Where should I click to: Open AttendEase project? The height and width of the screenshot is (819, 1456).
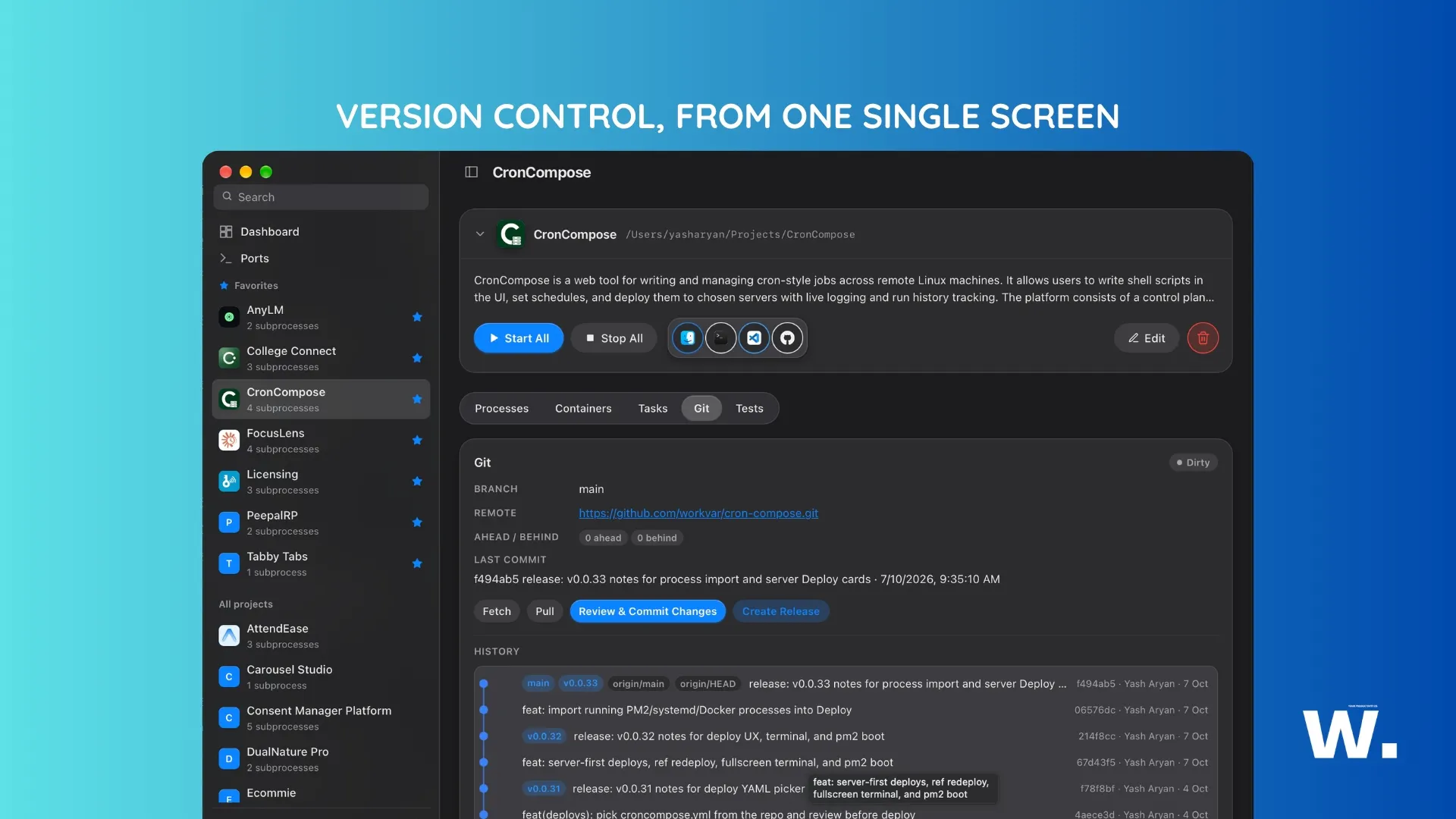pos(321,635)
